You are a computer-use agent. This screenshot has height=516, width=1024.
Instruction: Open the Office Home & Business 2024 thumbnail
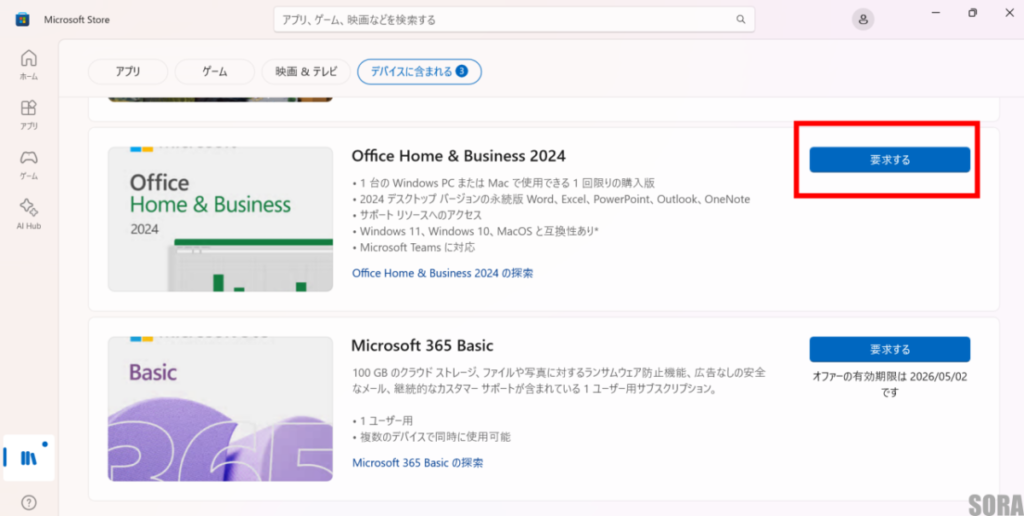[x=220, y=219]
